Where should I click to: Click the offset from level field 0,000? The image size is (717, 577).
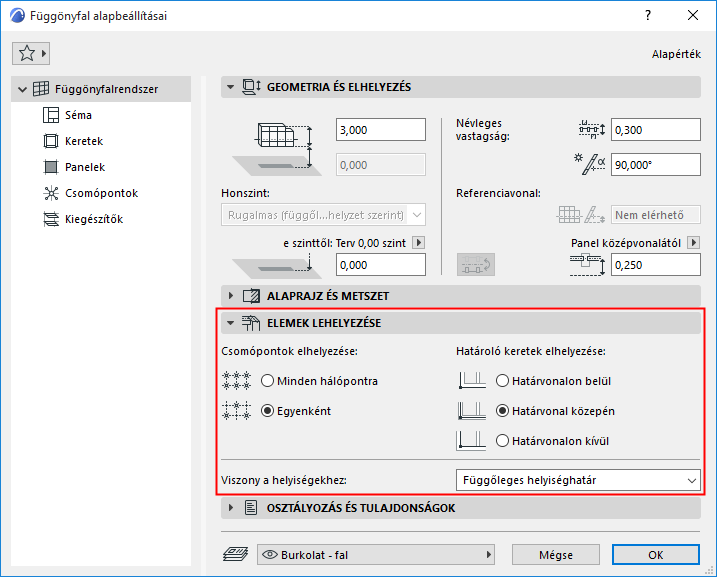point(381,265)
